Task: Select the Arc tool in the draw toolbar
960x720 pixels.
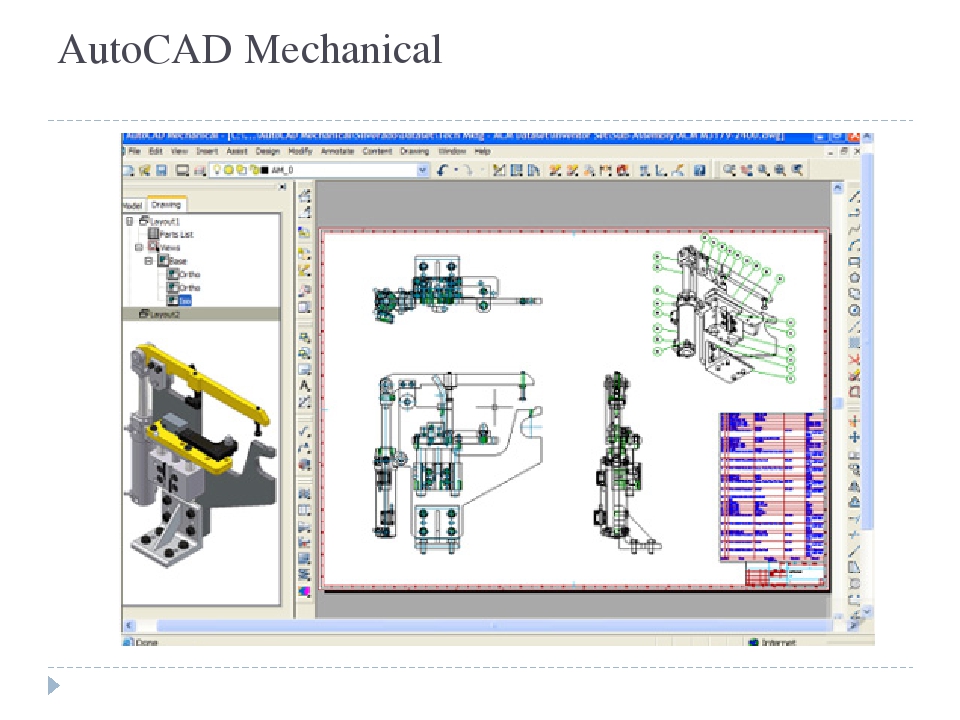Action: click(x=855, y=246)
